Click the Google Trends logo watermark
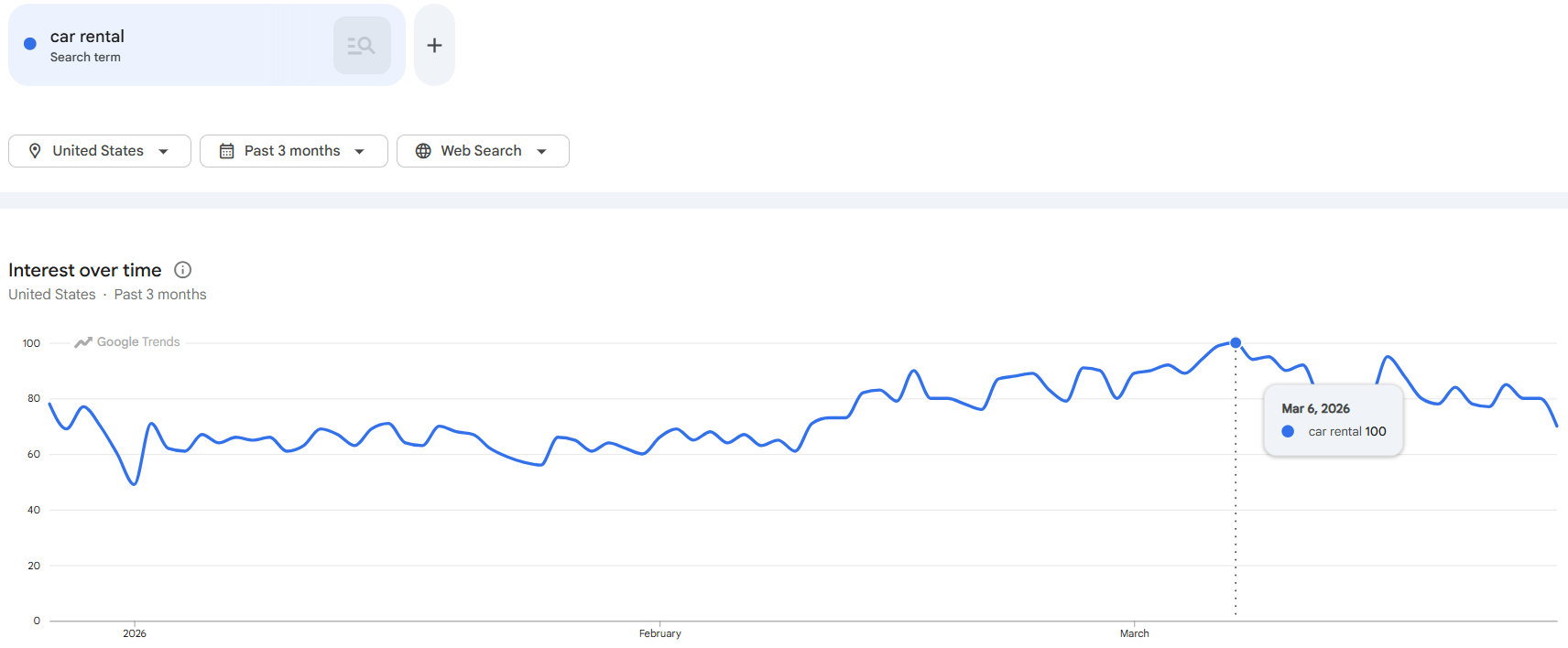Screen dimensions: 1568x648 tap(128, 342)
